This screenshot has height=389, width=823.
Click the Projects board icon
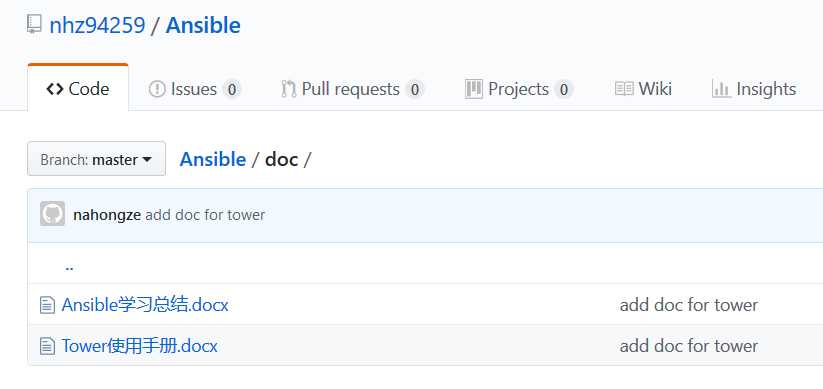[x=473, y=89]
